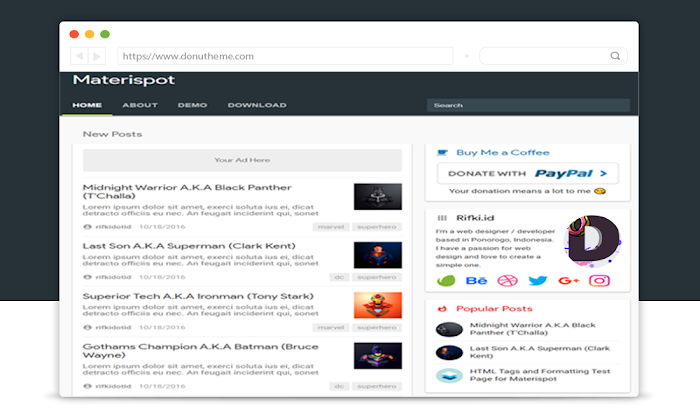Click the bars icon beside Rifki.id
This screenshot has height=420, width=700.
coord(442,218)
